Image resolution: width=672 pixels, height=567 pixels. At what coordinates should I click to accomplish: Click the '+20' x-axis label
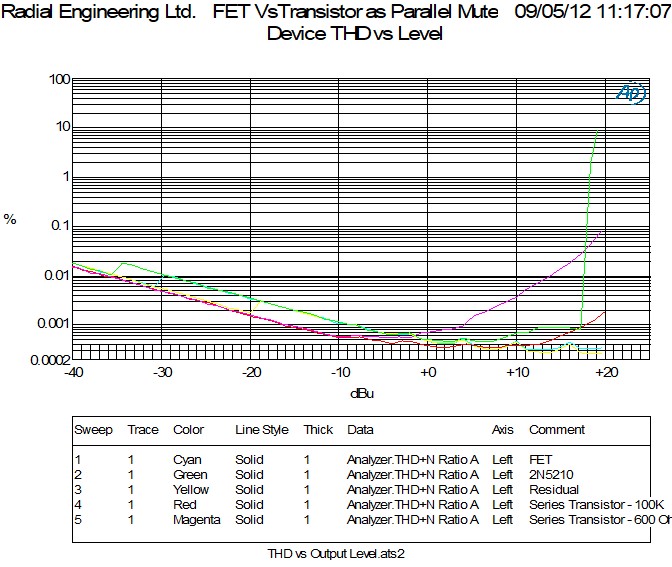[x=607, y=372]
